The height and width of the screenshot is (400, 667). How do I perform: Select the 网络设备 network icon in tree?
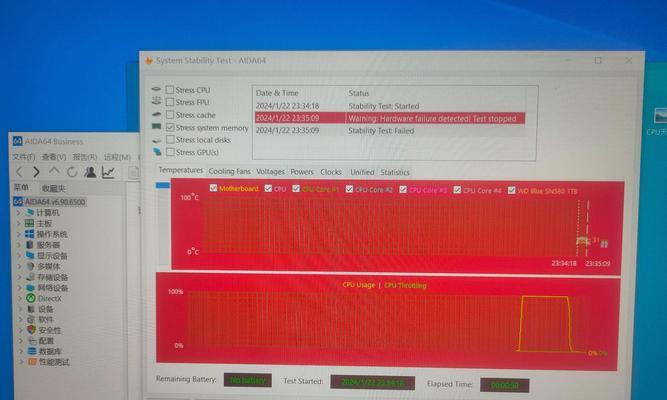pyautogui.click(x=31, y=288)
